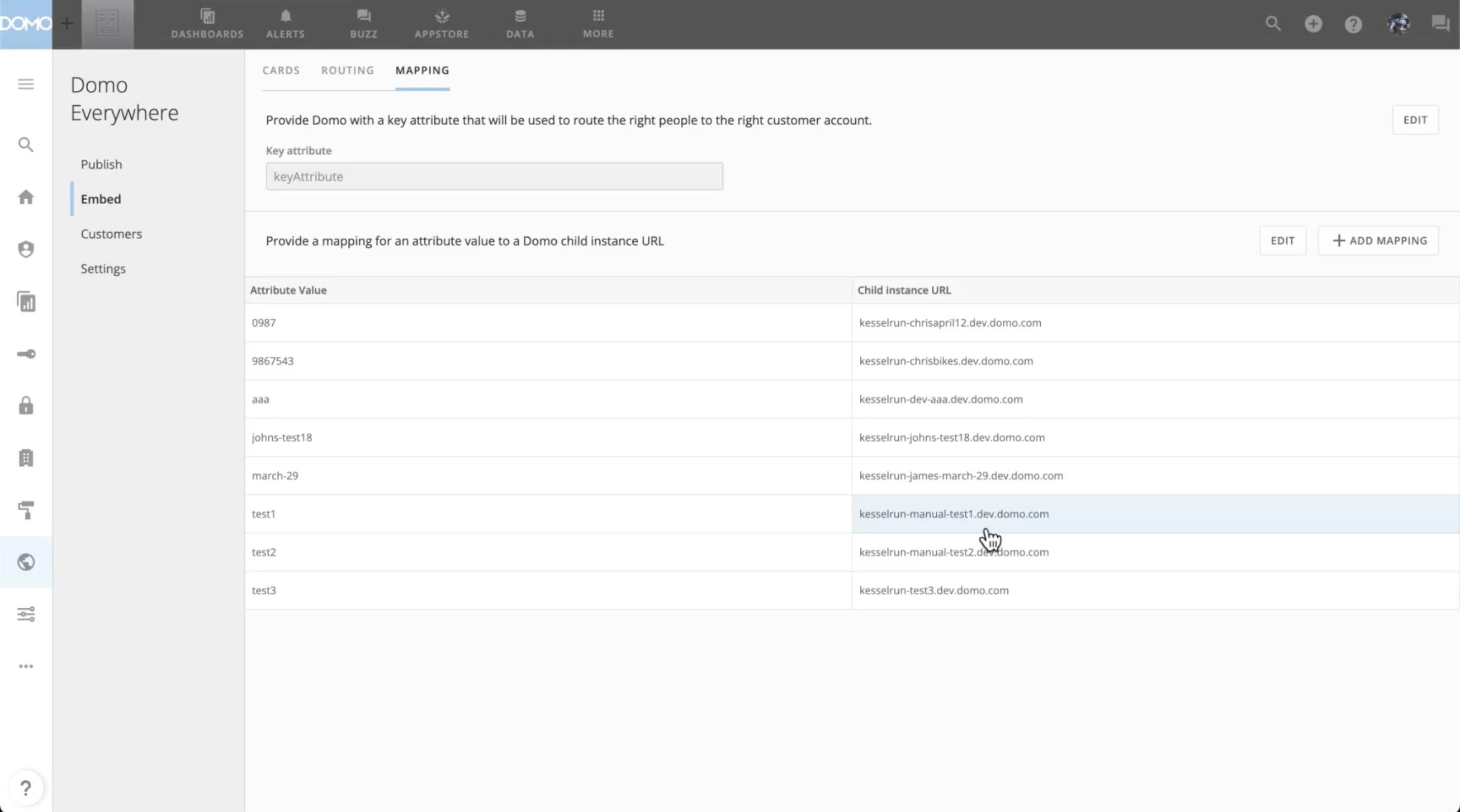Expand the three-dots overflow in sidebar
This screenshot has height=812, width=1460.
(x=26, y=666)
